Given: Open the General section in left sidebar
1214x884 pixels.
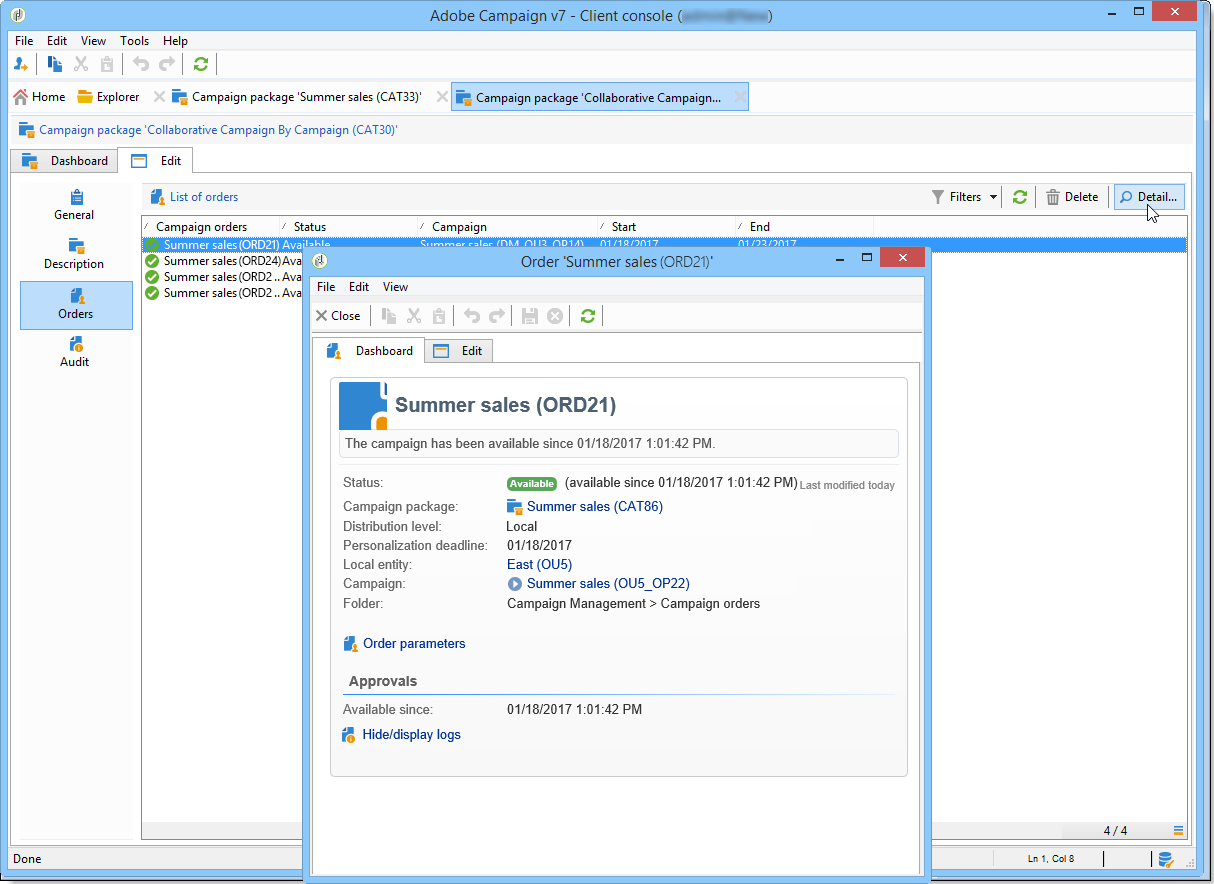Looking at the screenshot, I should [x=76, y=206].
